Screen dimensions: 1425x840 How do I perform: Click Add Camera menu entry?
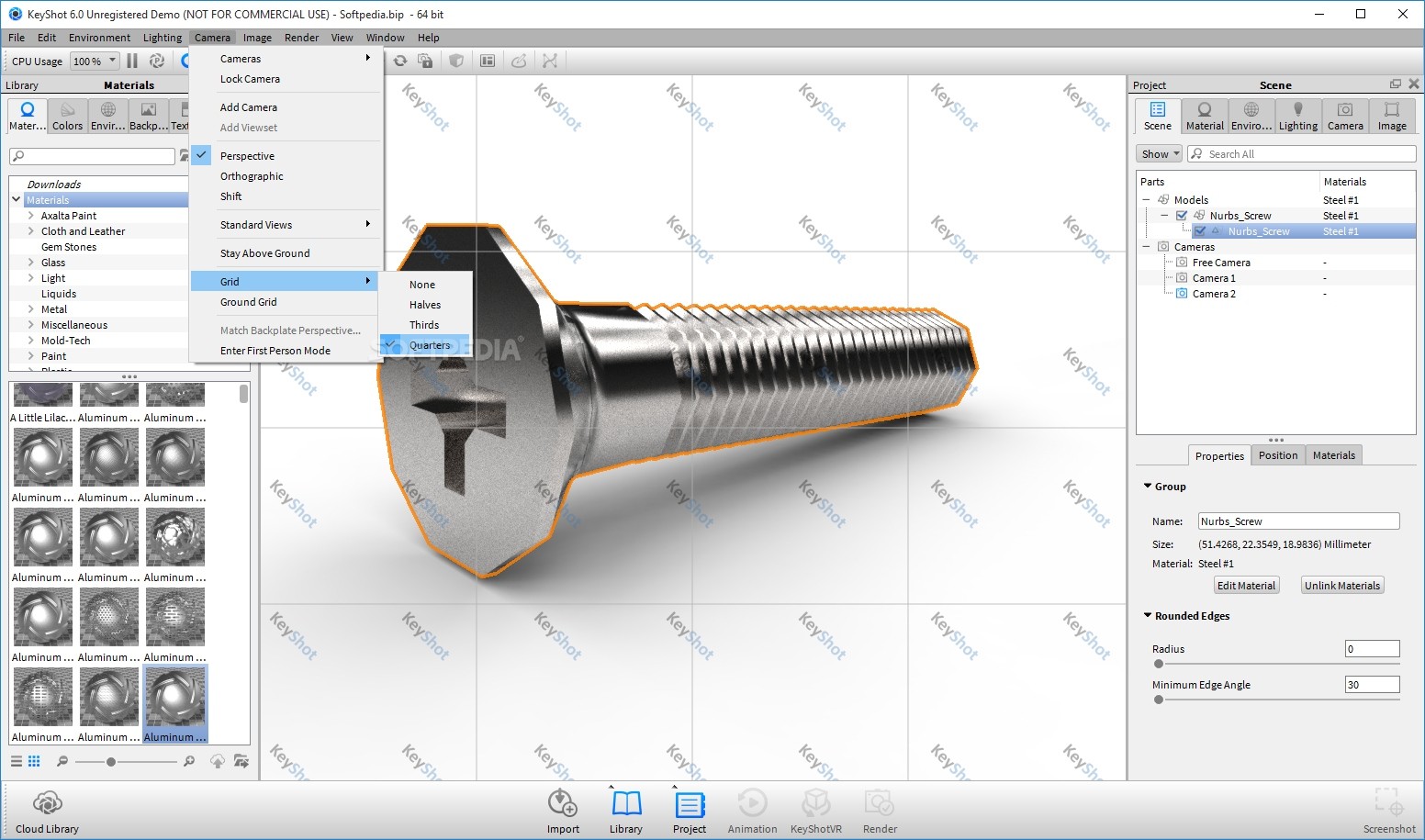coord(248,107)
